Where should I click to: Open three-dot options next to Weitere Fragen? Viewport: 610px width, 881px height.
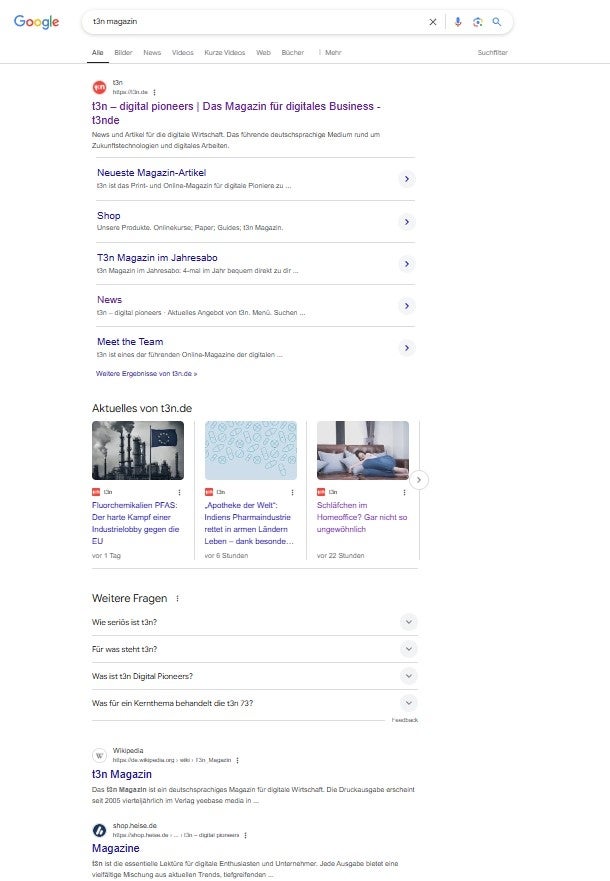click(178, 599)
